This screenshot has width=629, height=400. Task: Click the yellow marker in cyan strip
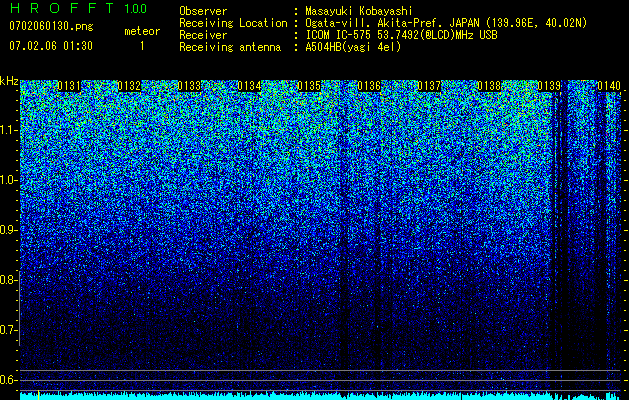(x=38, y=395)
